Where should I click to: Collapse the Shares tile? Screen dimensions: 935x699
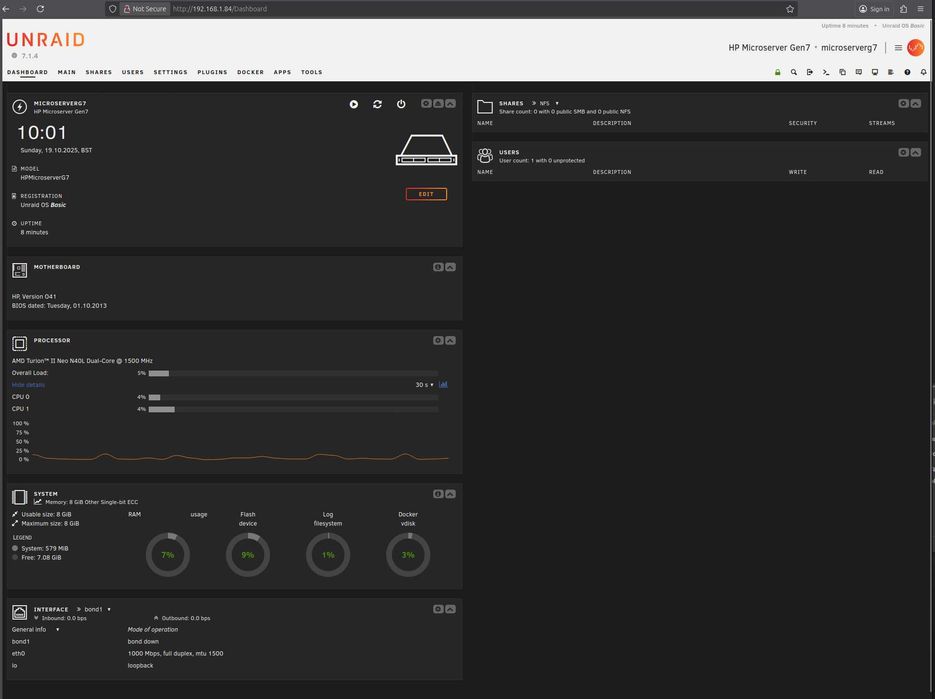916,103
